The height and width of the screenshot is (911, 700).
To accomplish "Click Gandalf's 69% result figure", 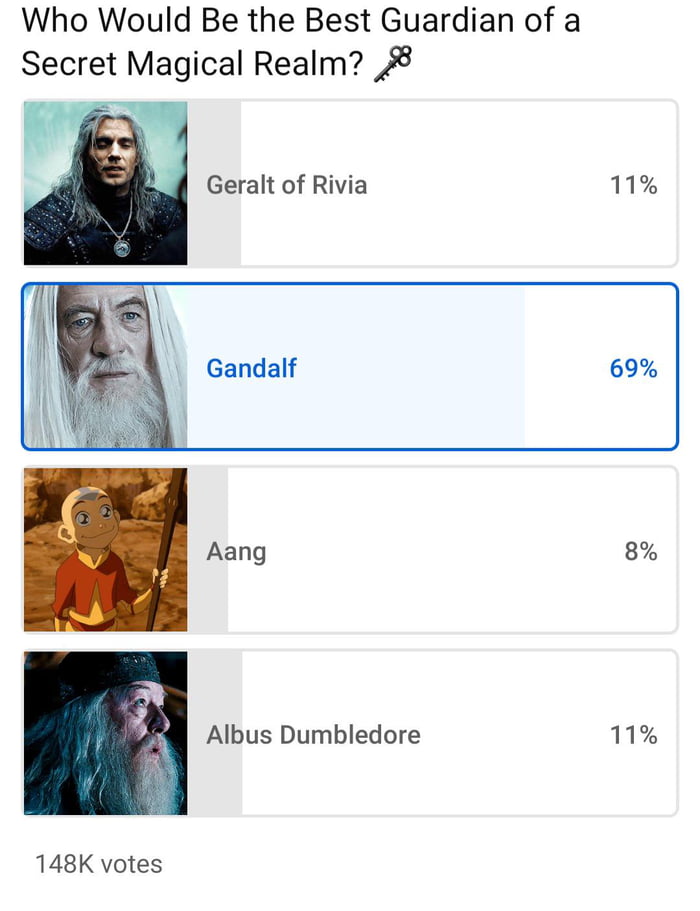I will [x=633, y=368].
